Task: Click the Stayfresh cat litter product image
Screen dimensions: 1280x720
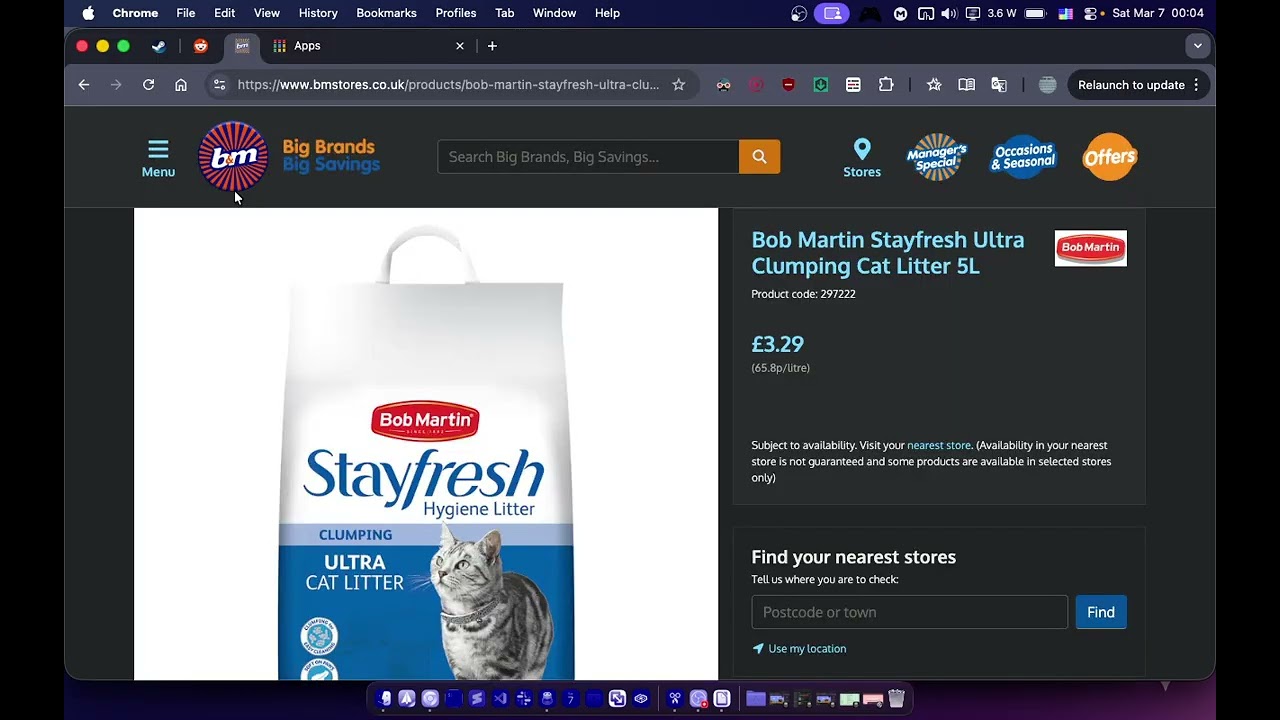Action: coord(426,445)
